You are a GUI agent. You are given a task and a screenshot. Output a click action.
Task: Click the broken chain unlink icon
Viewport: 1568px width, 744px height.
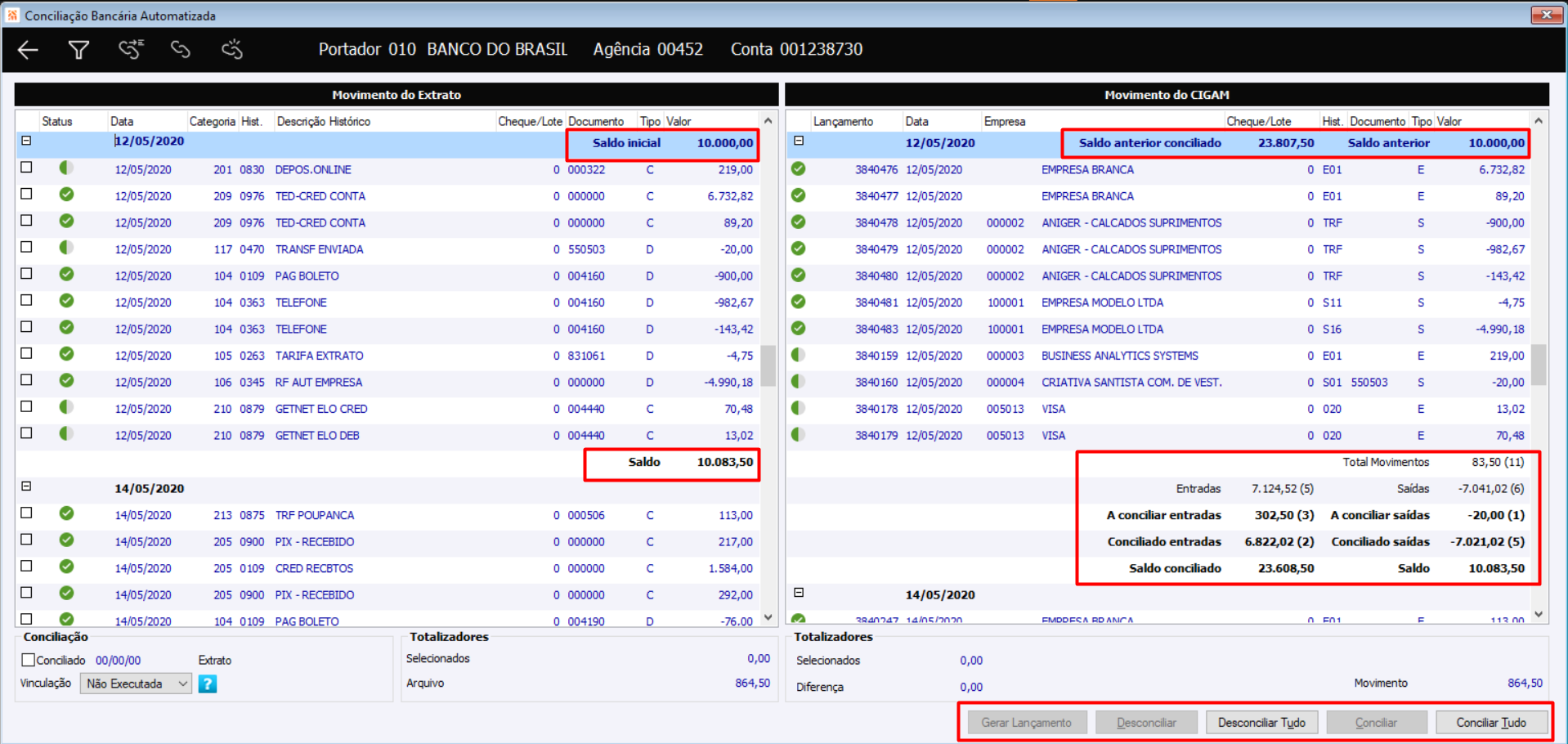pos(232,50)
